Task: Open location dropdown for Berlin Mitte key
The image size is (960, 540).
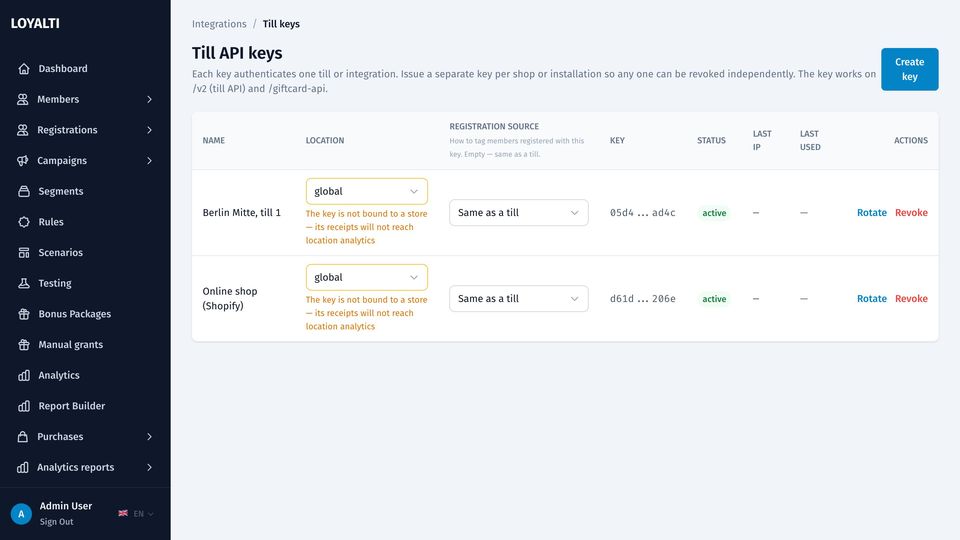Action: pos(367,191)
